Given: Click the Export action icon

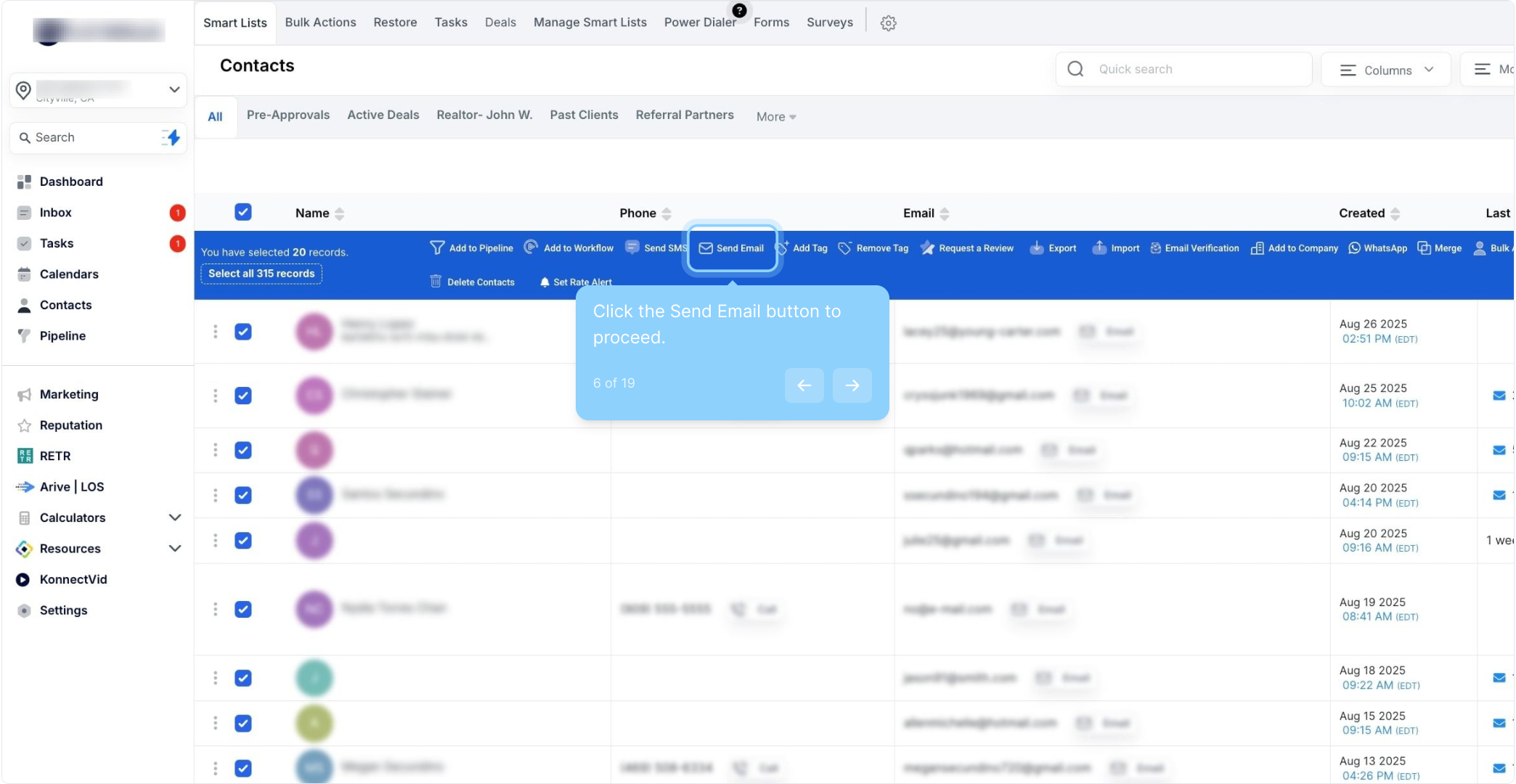Looking at the screenshot, I should coord(1037,248).
